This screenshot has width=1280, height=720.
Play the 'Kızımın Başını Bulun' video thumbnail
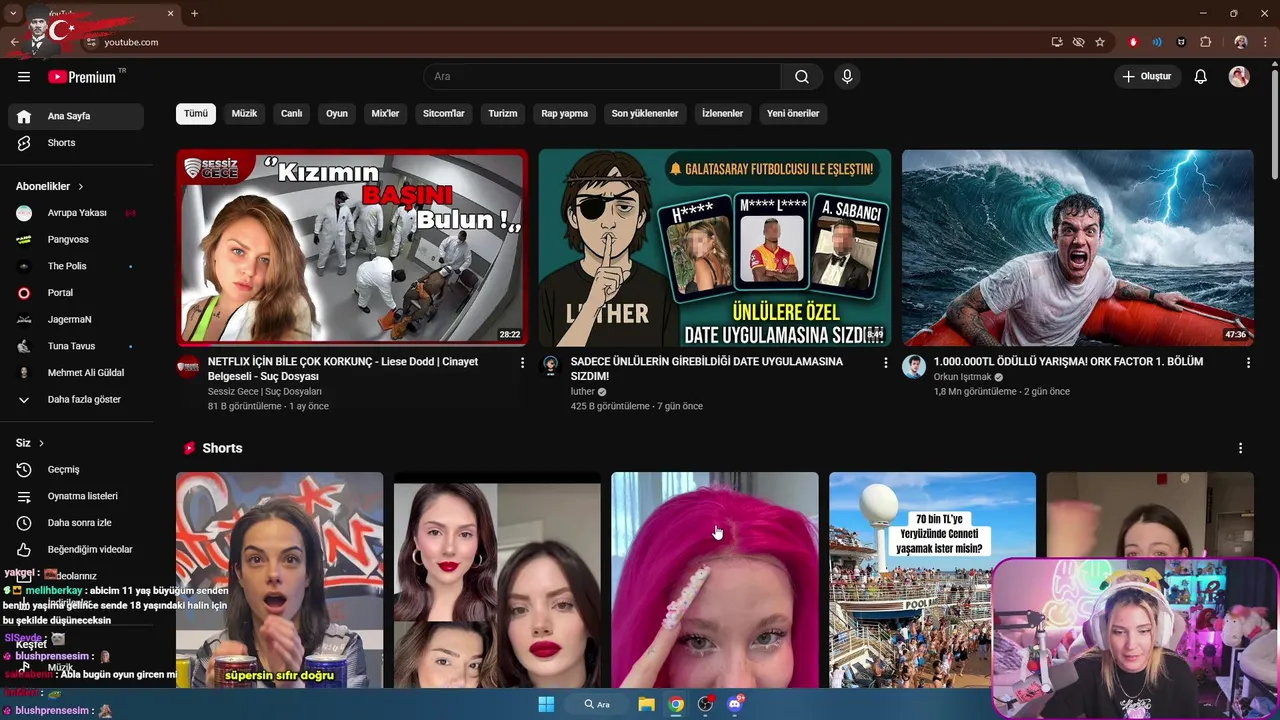click(x=352, y=248)
